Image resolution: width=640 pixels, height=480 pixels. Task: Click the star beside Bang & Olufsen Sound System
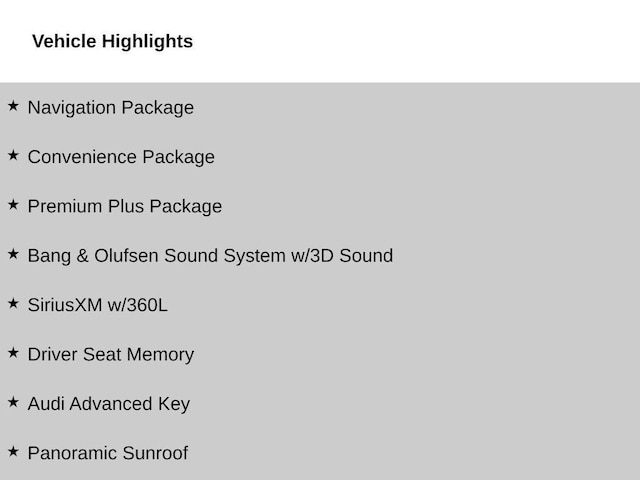(x=13, y=254)
